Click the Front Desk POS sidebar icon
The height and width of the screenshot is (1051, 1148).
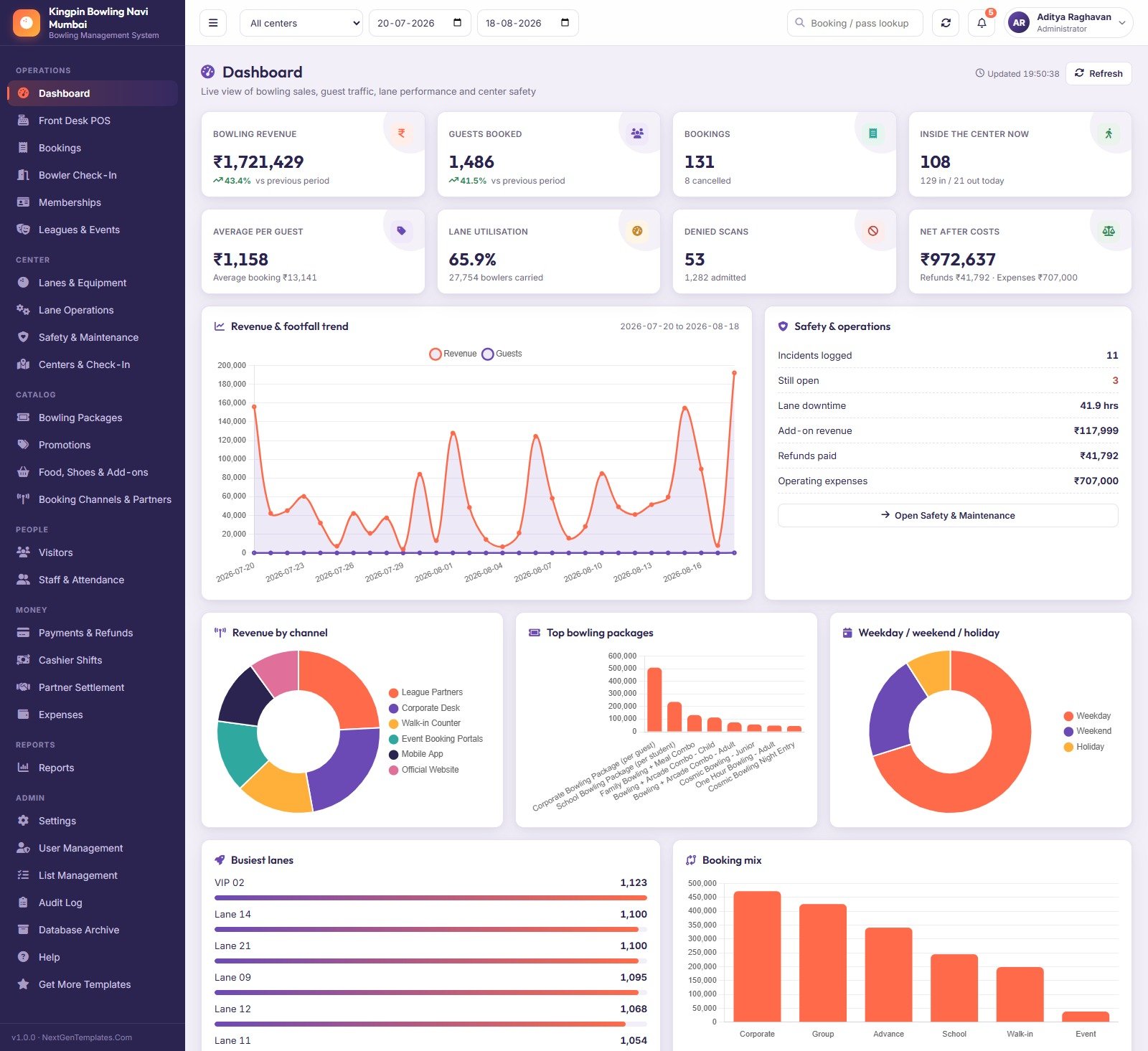tap(23, 121)
